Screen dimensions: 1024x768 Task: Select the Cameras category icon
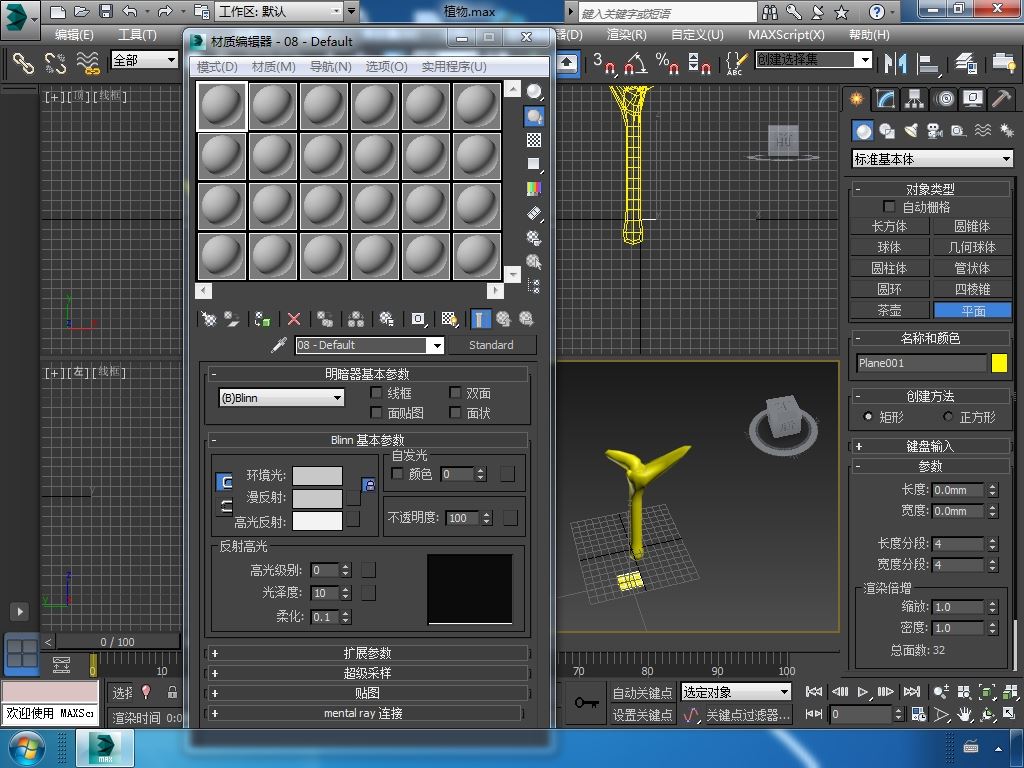935,131
